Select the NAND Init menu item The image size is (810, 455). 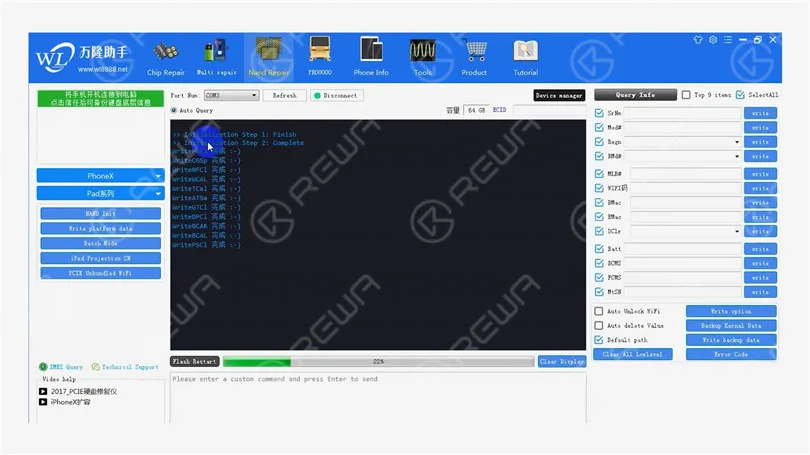[100, 213]
